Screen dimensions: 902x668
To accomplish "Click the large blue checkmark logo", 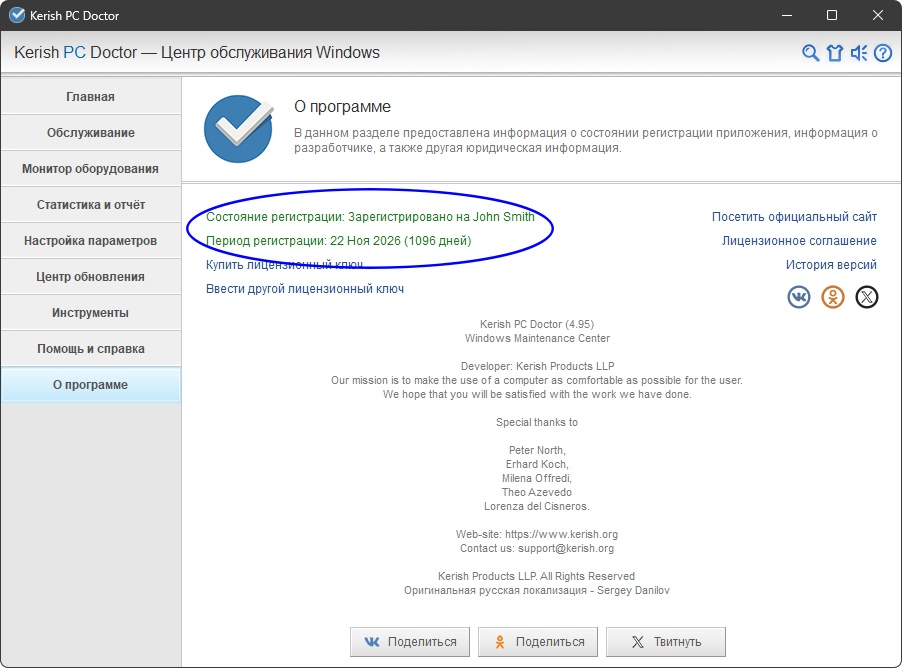I will tap(239, 128).
